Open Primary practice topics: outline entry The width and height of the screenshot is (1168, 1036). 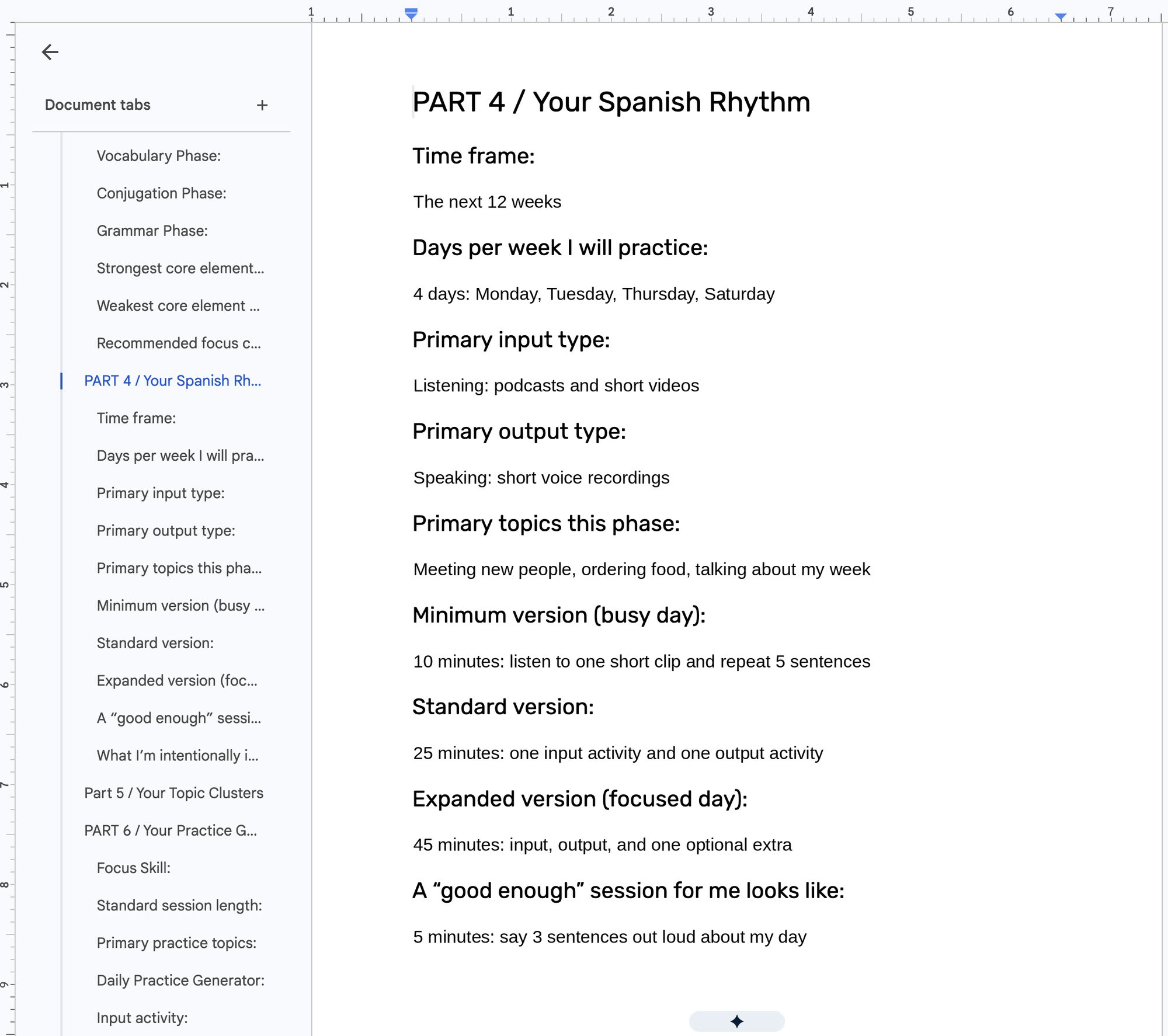pos(177,943)
